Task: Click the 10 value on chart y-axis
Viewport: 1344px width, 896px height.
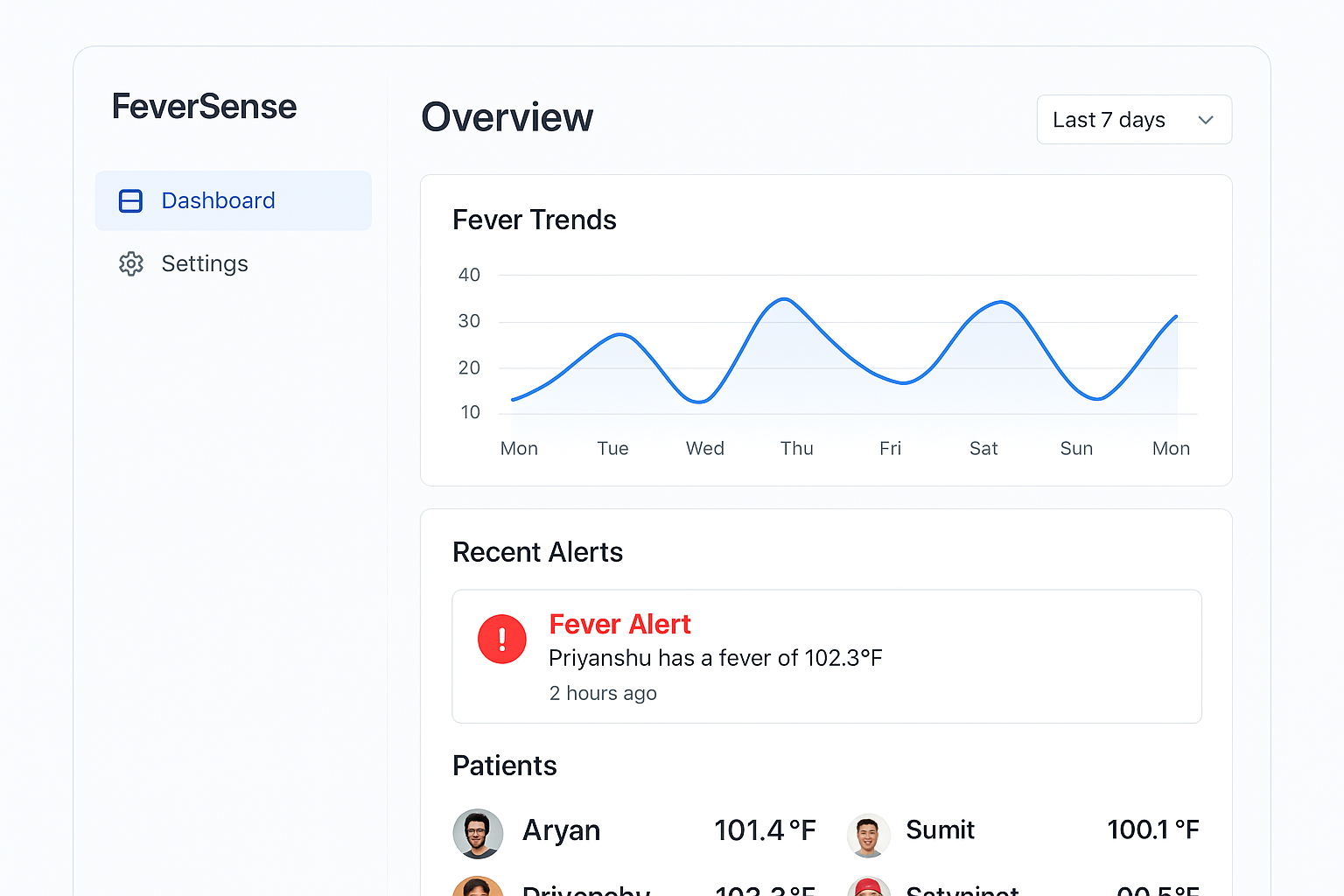Action: pyautogui.click(x=470, y=412)
